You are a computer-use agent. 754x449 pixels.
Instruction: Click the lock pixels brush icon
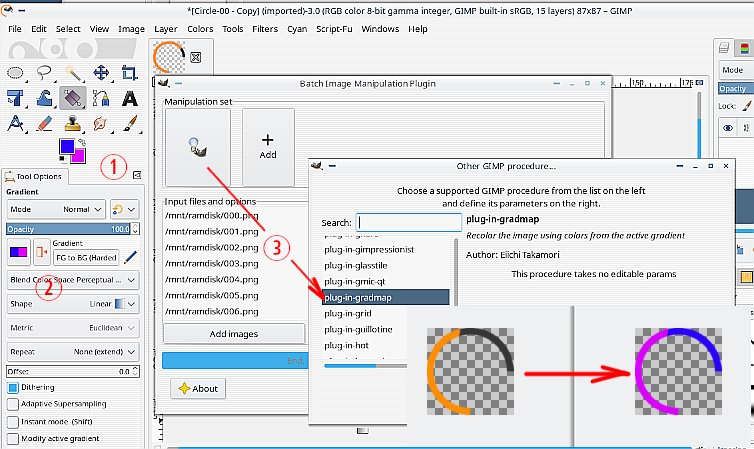(x=746, y=106)
